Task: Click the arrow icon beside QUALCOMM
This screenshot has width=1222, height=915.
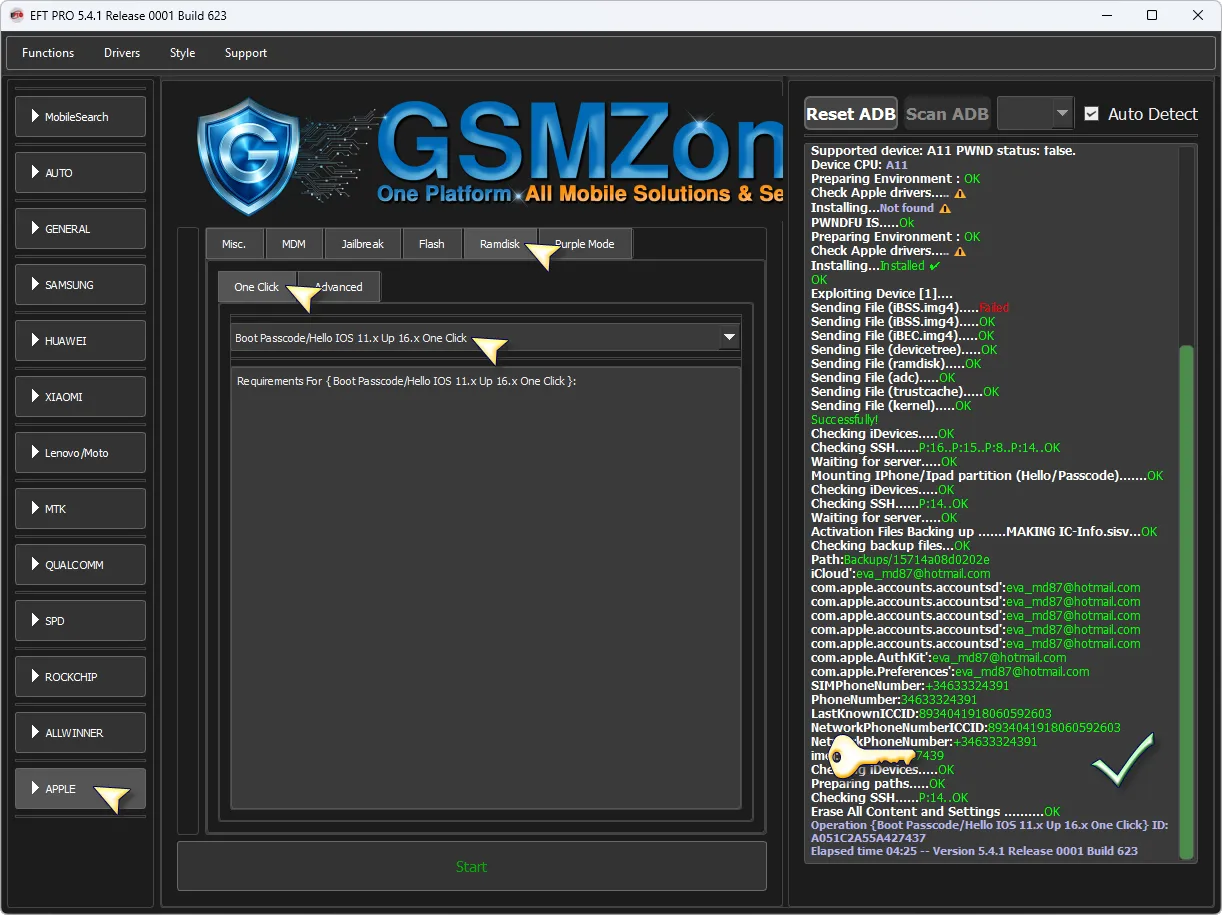Action: coord(35,565)
